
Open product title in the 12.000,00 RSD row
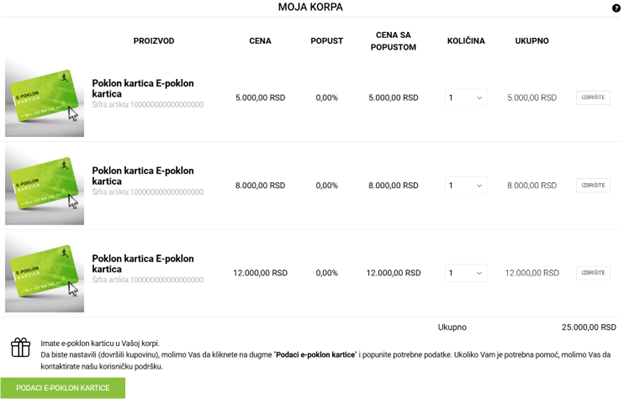click(143, 264)
